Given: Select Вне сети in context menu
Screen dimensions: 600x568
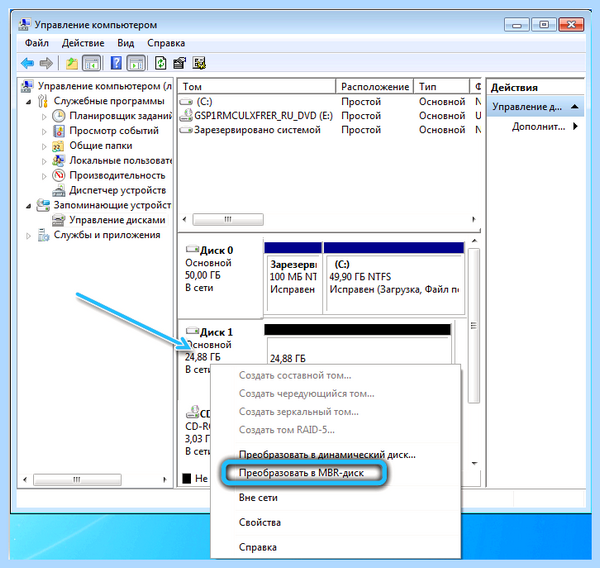Looking at the screenshot, I should 258,498.
